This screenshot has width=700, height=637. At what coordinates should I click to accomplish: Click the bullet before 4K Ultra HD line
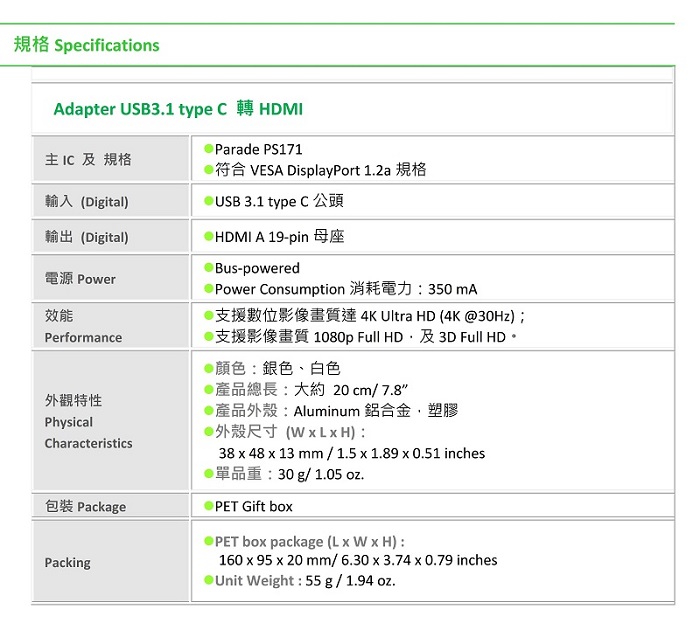[208, 316]
